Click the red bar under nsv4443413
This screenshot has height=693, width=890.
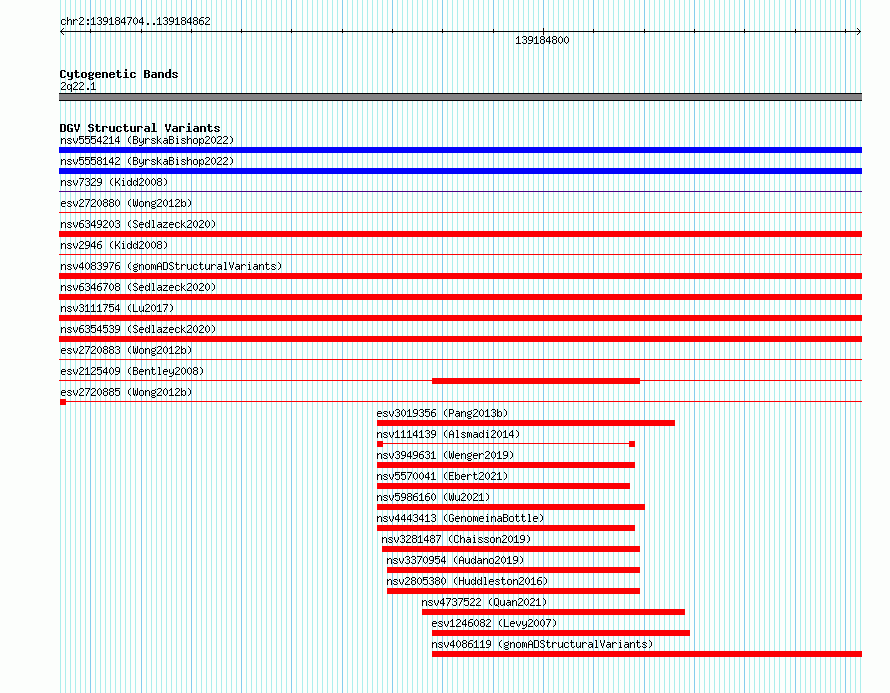[x=506, y=528]
